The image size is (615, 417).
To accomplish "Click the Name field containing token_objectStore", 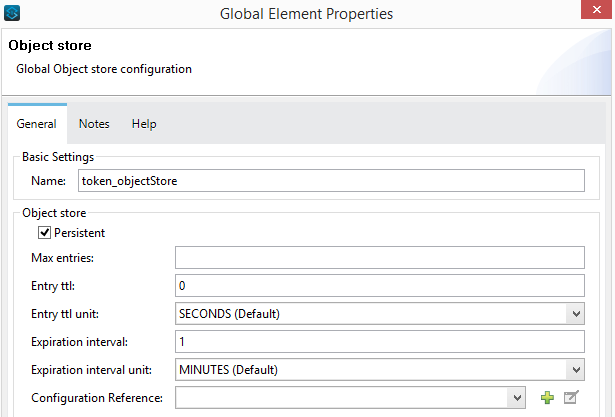I will point(330,181).
